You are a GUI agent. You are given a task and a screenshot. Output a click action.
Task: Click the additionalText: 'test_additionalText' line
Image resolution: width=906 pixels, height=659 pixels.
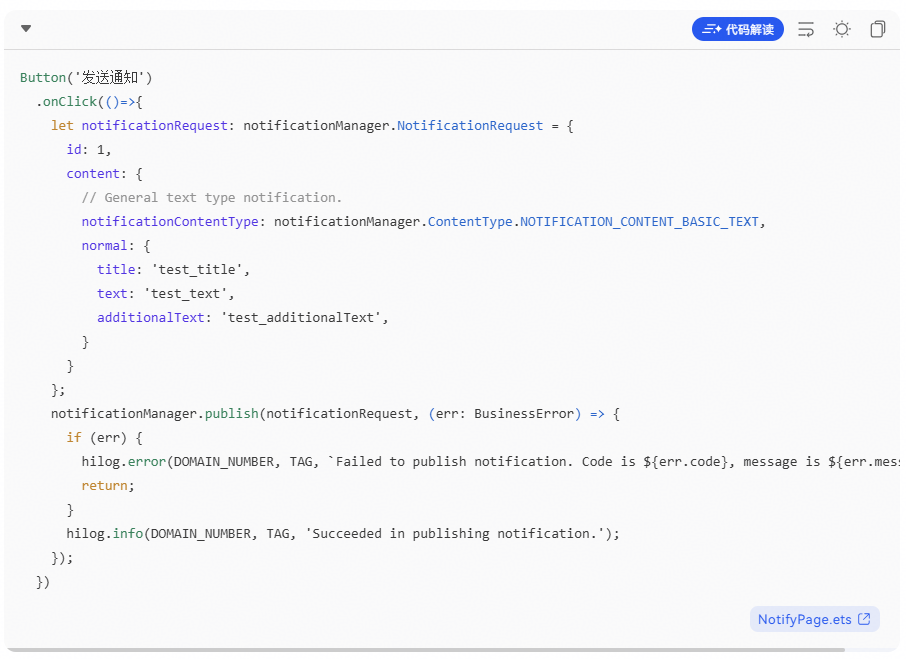(243, 318)
